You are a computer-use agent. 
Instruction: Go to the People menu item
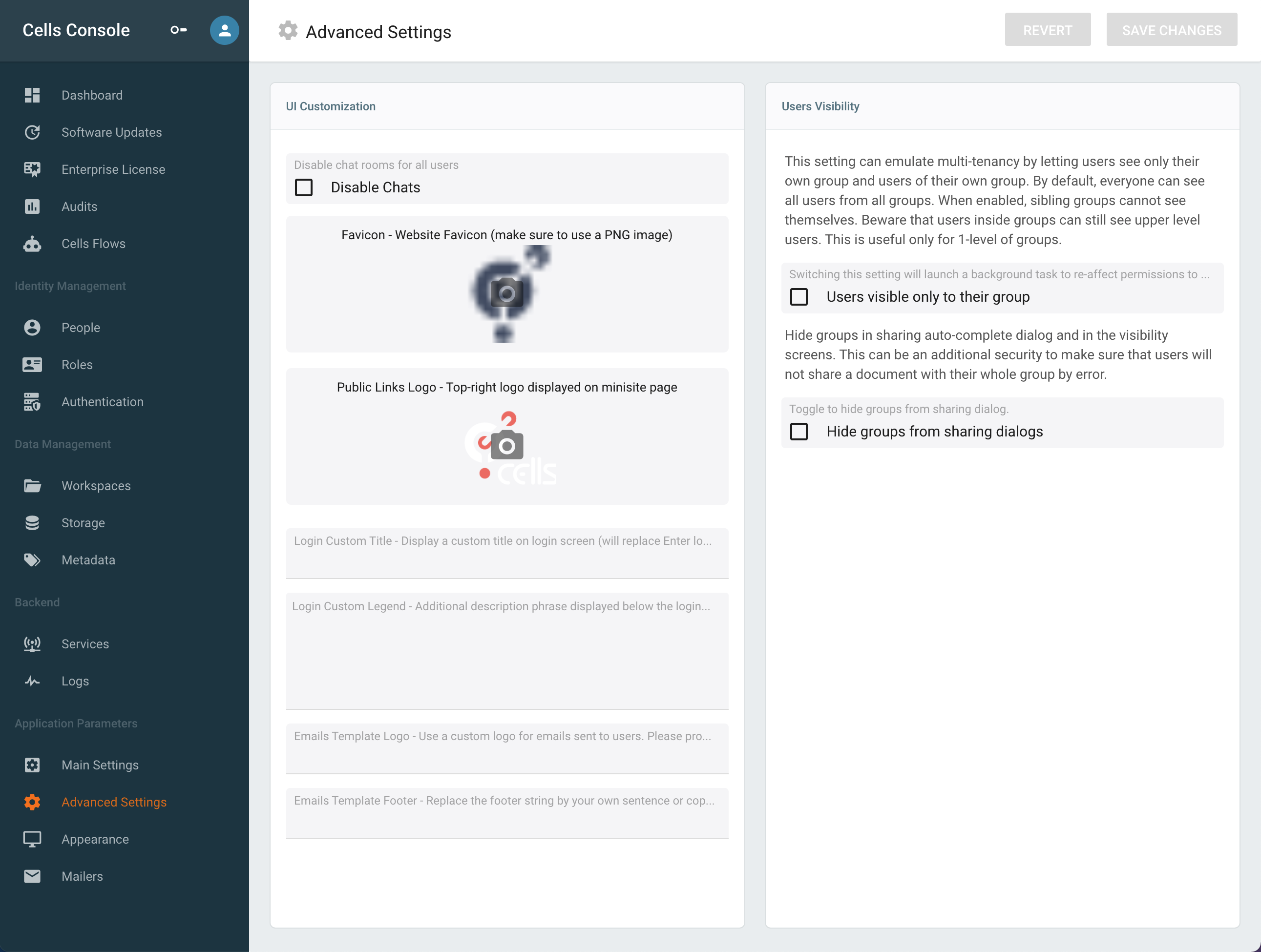click(81, 328)
